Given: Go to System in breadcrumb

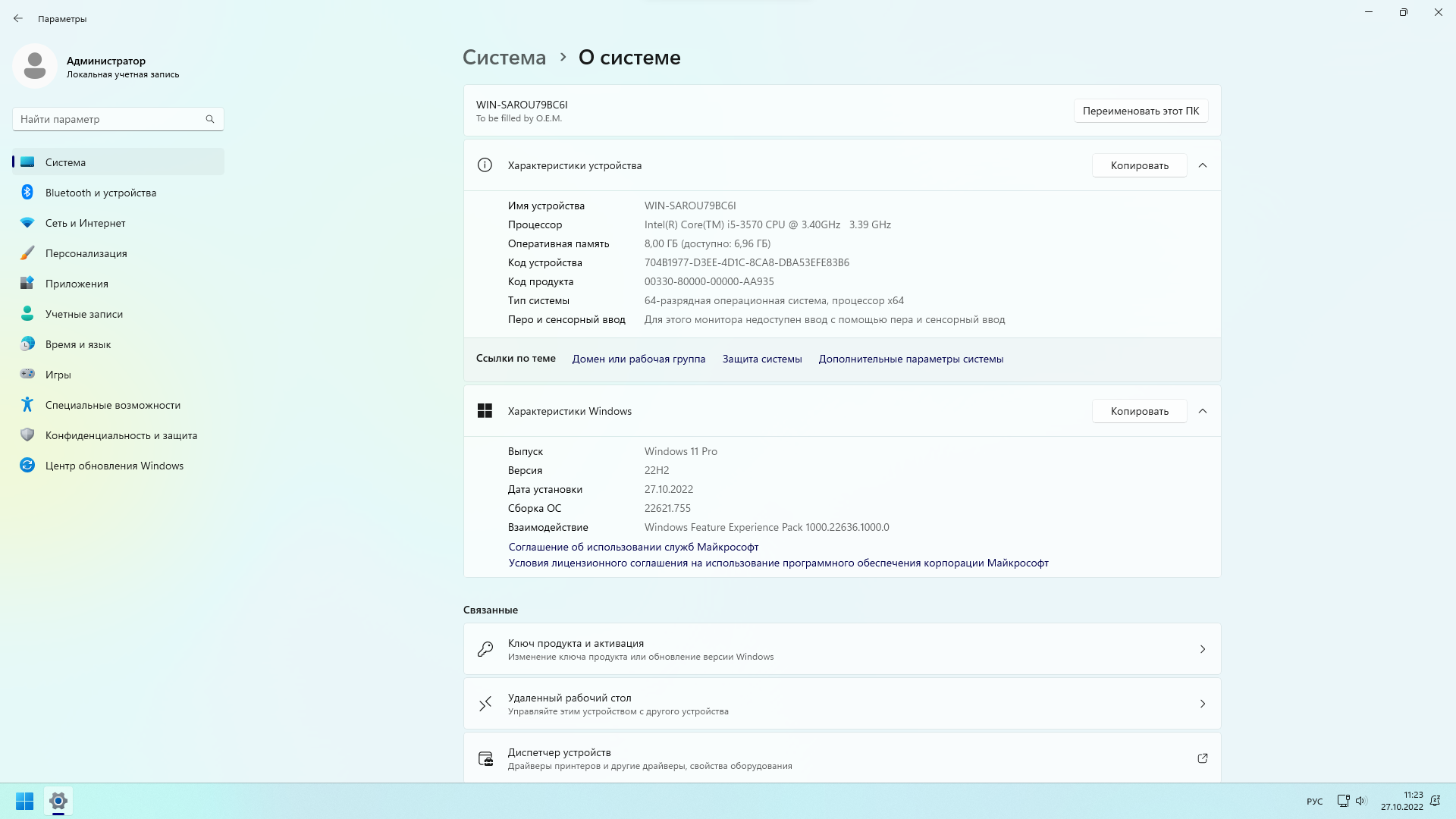Looking at the screenshot, I should [504, 58].
